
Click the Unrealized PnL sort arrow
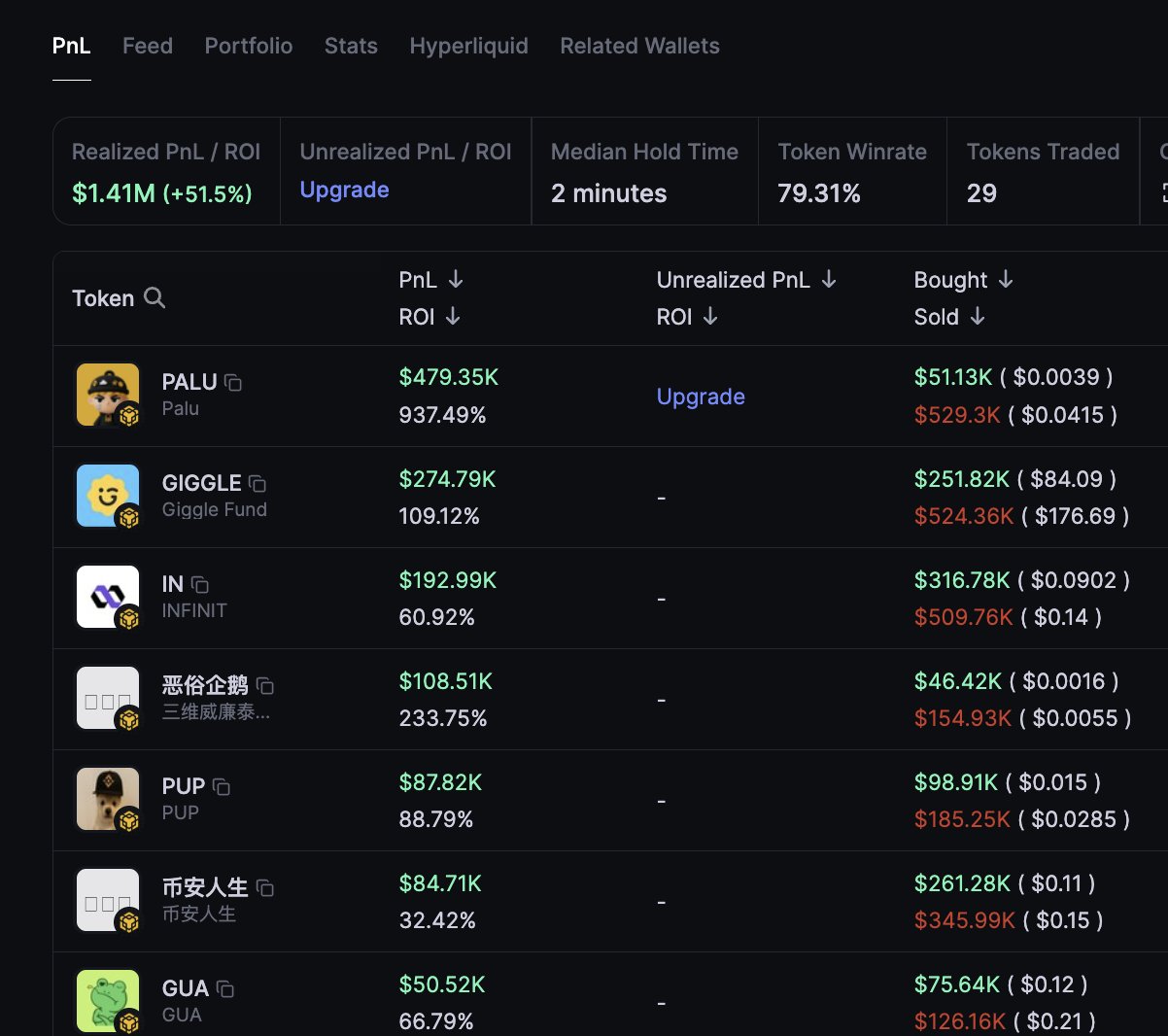830,279
